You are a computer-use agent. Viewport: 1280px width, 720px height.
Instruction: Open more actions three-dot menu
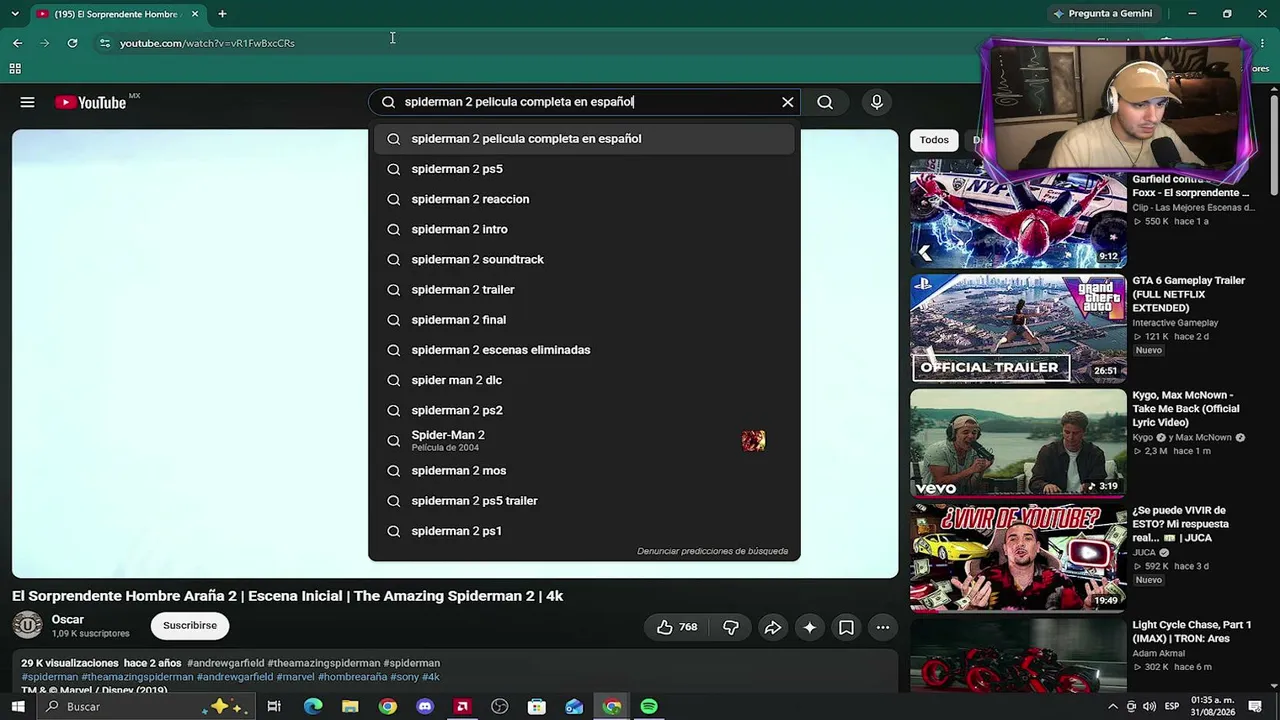click(x=883, y=627)
